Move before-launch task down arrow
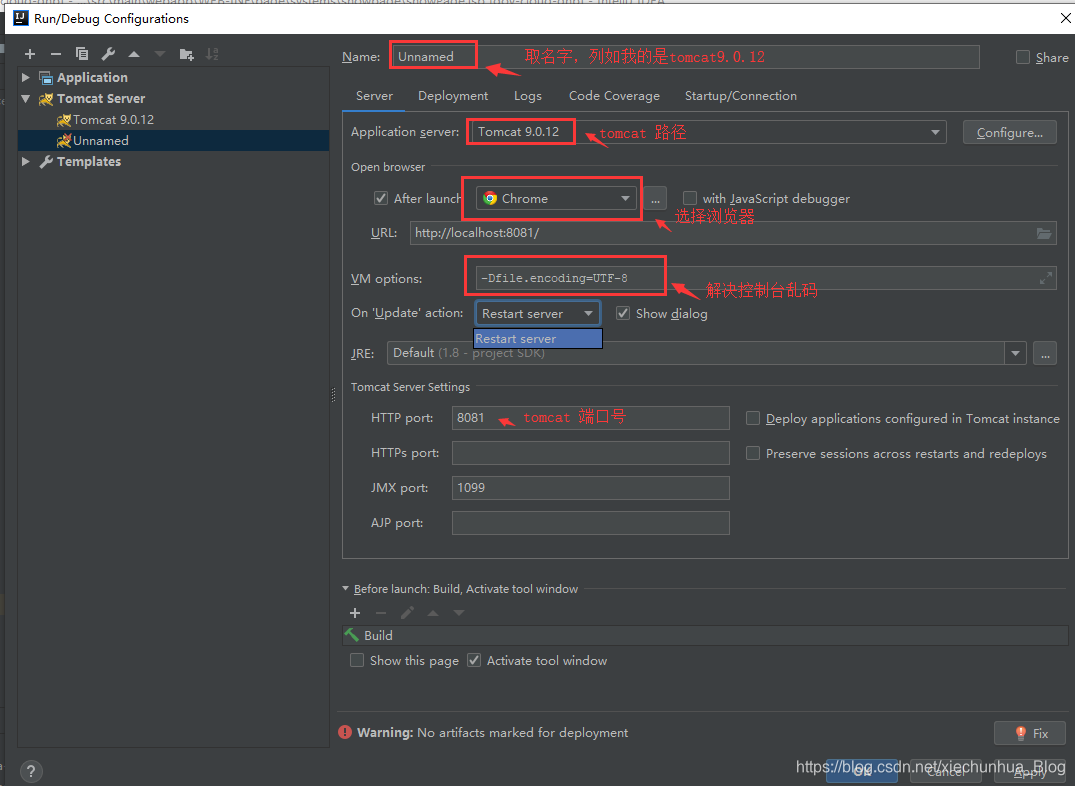 tap(459, 613)
